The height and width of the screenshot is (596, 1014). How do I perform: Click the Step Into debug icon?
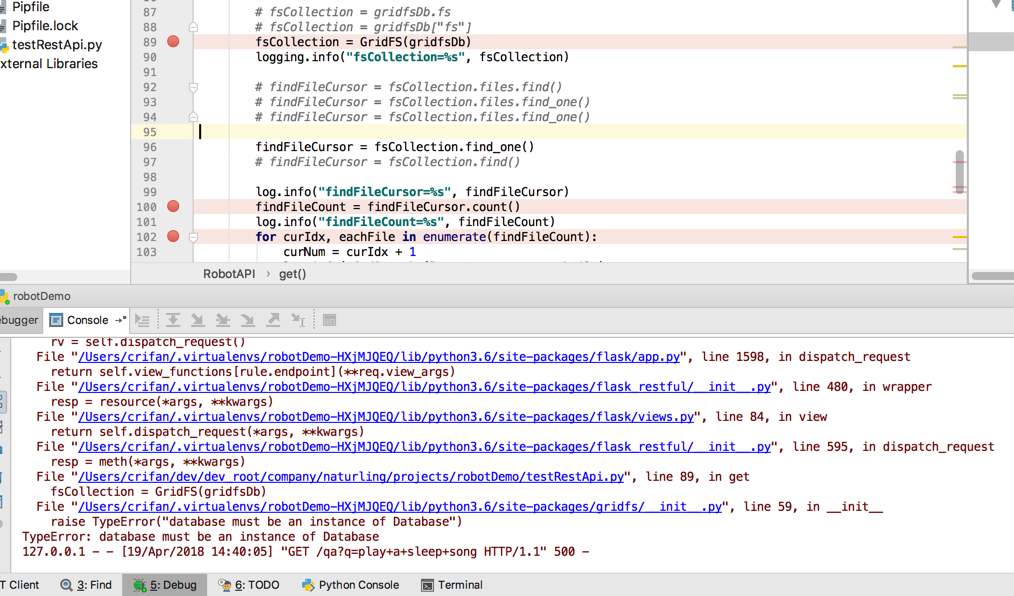pyautogui.click(x=198, y=320)
